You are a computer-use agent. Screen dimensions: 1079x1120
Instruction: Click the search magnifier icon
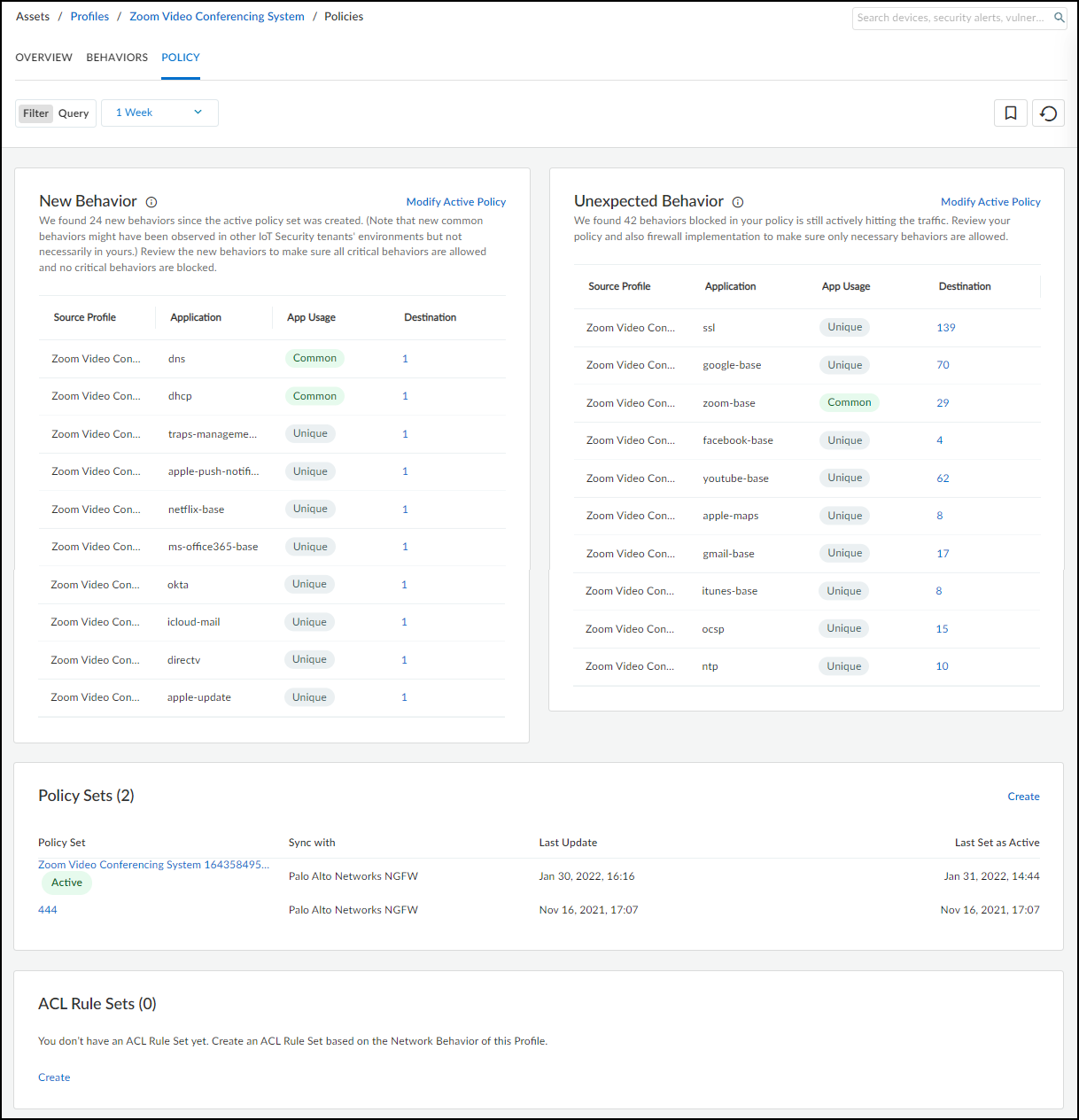(1059, 18)
